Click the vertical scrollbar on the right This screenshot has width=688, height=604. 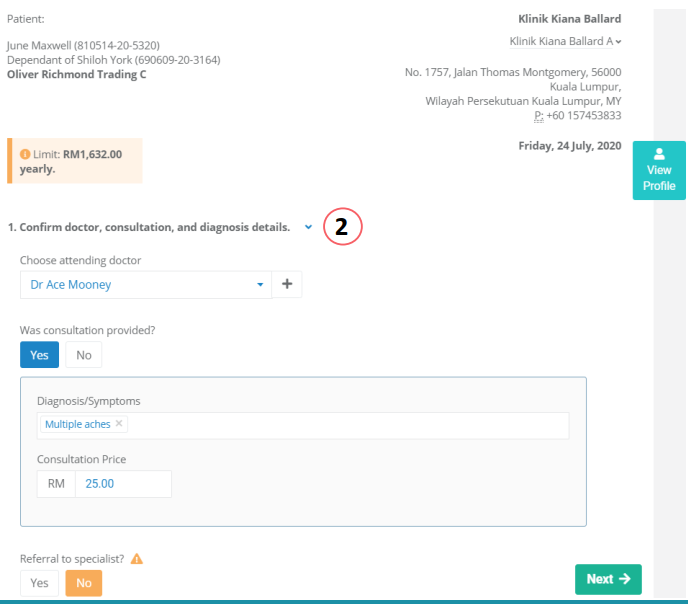click(669, 300)
